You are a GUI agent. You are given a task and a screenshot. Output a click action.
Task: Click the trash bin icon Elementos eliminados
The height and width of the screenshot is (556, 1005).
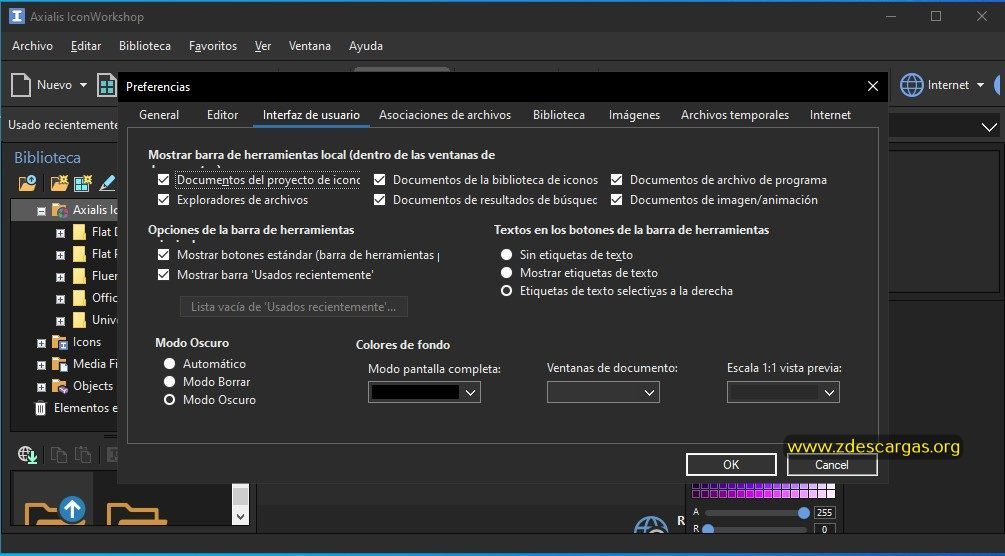point(40,408)
